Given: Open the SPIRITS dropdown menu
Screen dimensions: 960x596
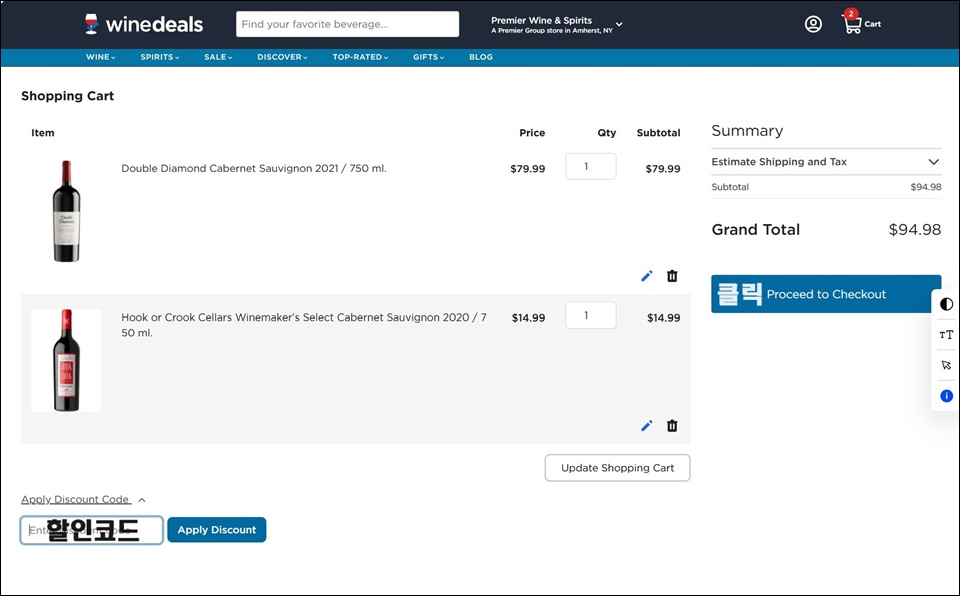Looking at the screenshot, I should pyautogui.click(x=160, y=57).
